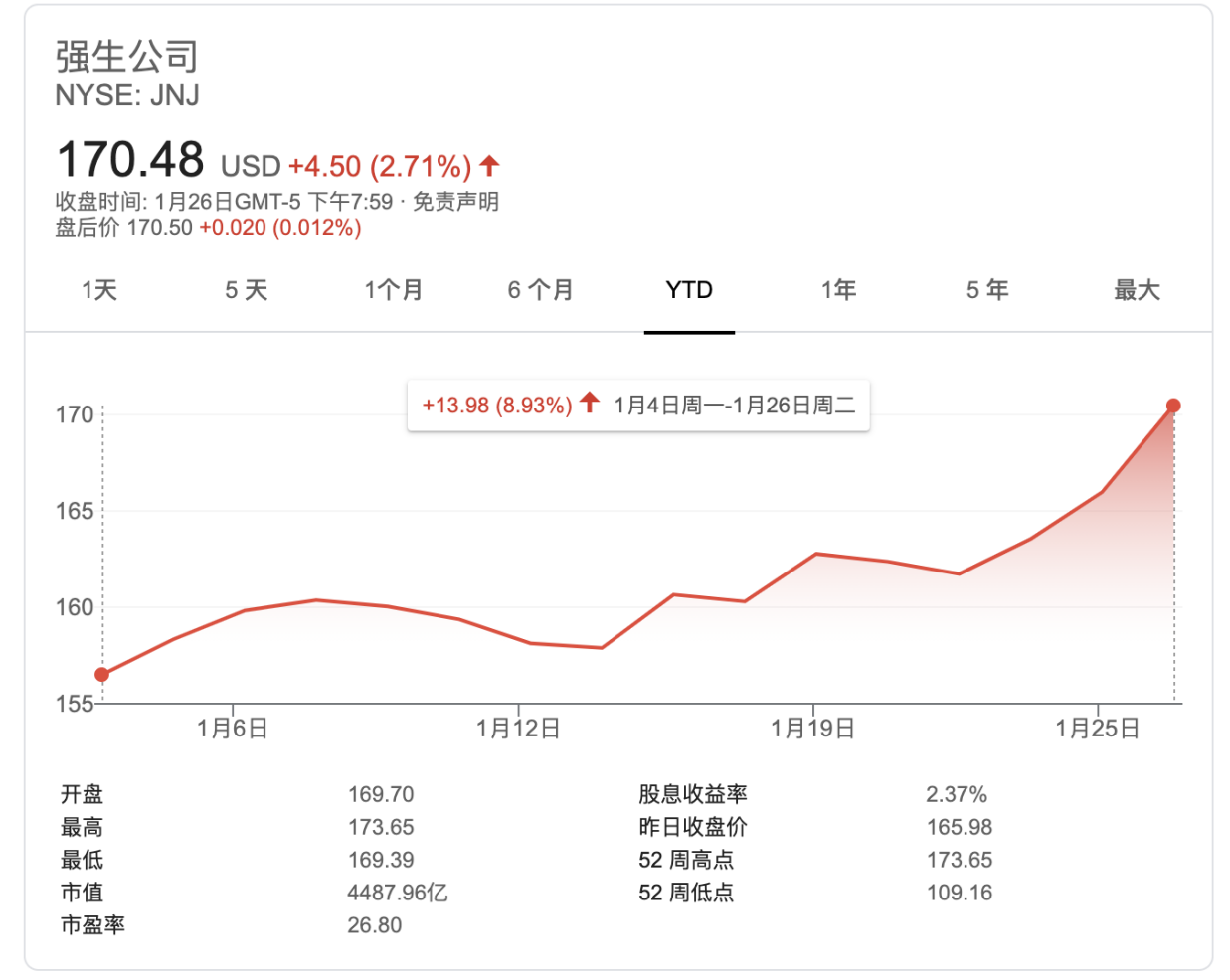
Task: Click the 昨日收盘价 label
Action: click(x=693, y=827)
